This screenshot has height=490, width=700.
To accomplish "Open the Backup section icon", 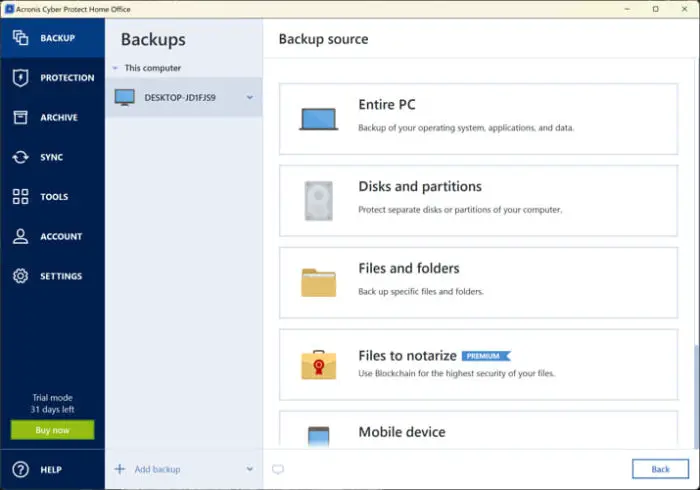I will click(20, 38).
